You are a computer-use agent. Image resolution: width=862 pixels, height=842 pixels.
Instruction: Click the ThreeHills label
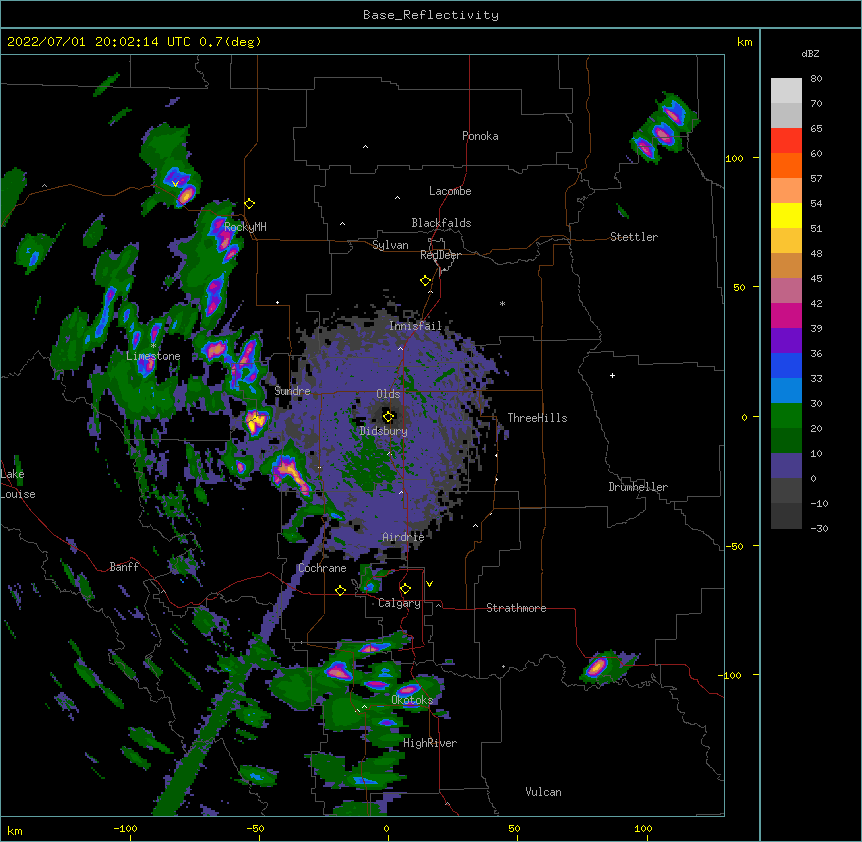pyautogui.click(x=537, y=418)
